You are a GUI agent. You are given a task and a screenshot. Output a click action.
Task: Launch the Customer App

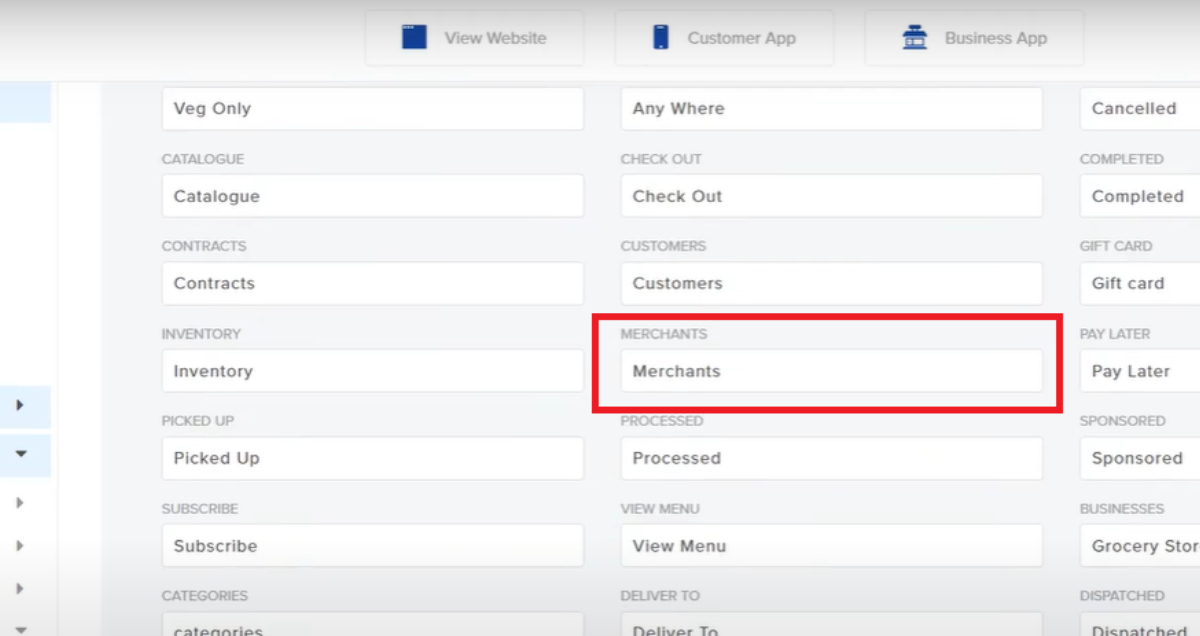(724, 37)
